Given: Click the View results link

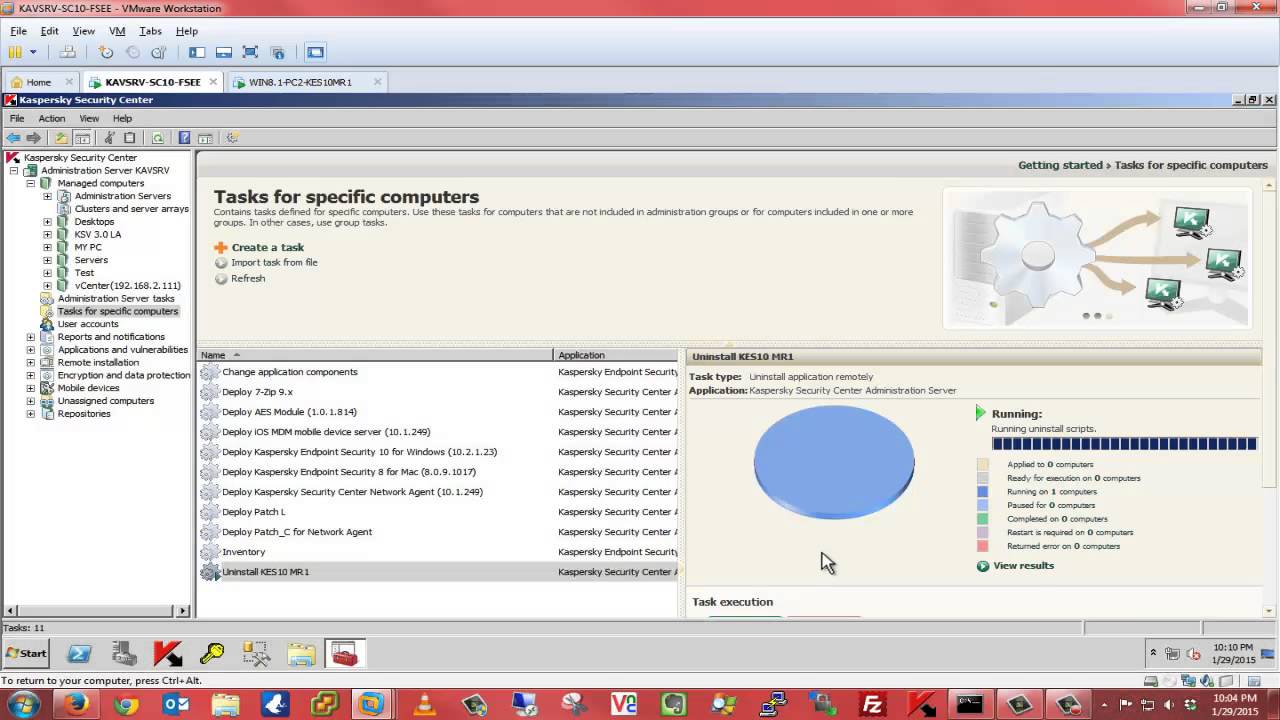Looking at the screenshot, I should click(x=1023, y=565).
